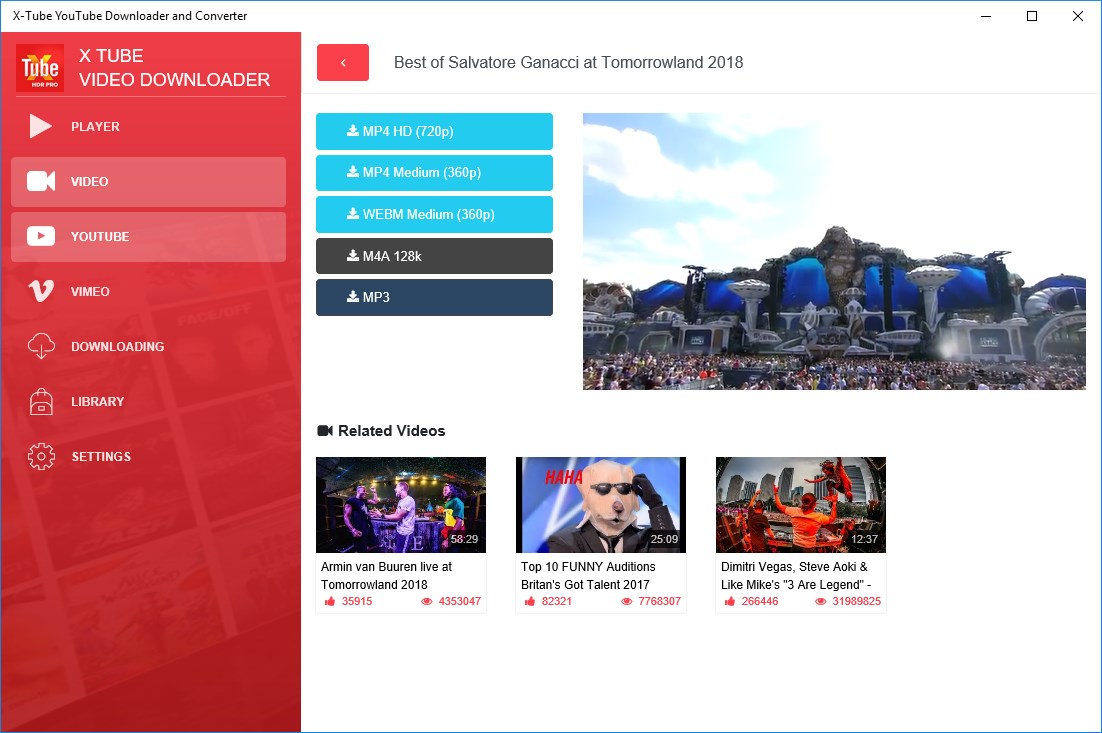The image size is (1102, 733).
Task: Click the 266446 likes count
Action: [760, 602]
